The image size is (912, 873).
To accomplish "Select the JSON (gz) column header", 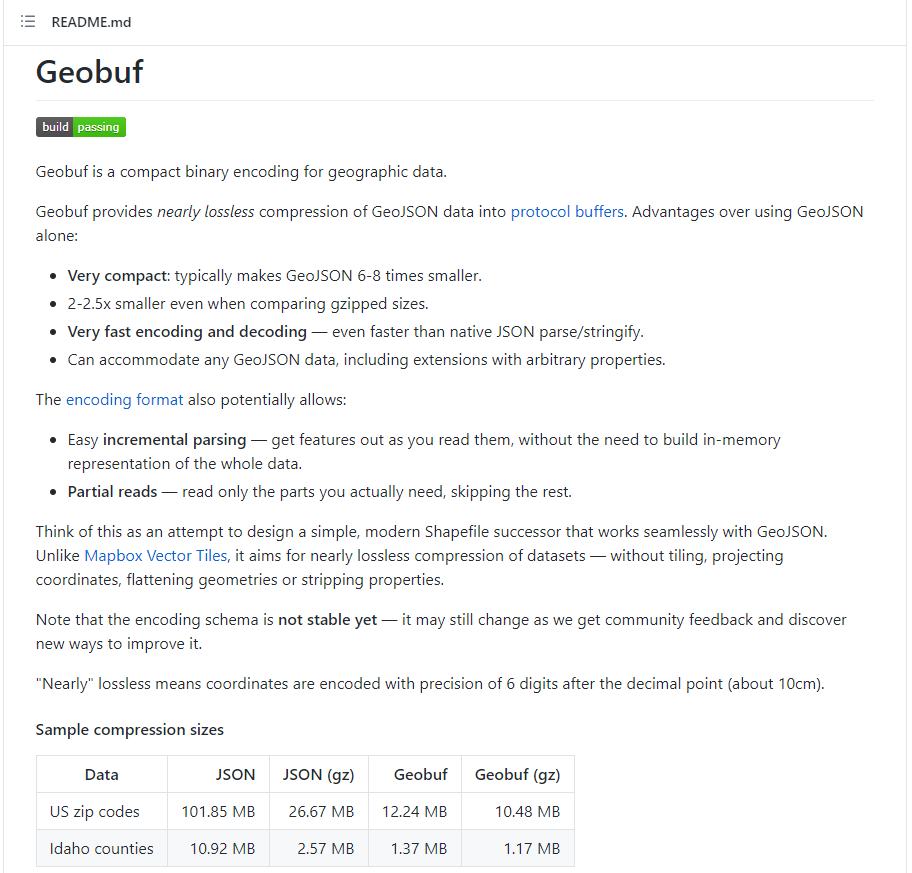I will click(318, 775).
